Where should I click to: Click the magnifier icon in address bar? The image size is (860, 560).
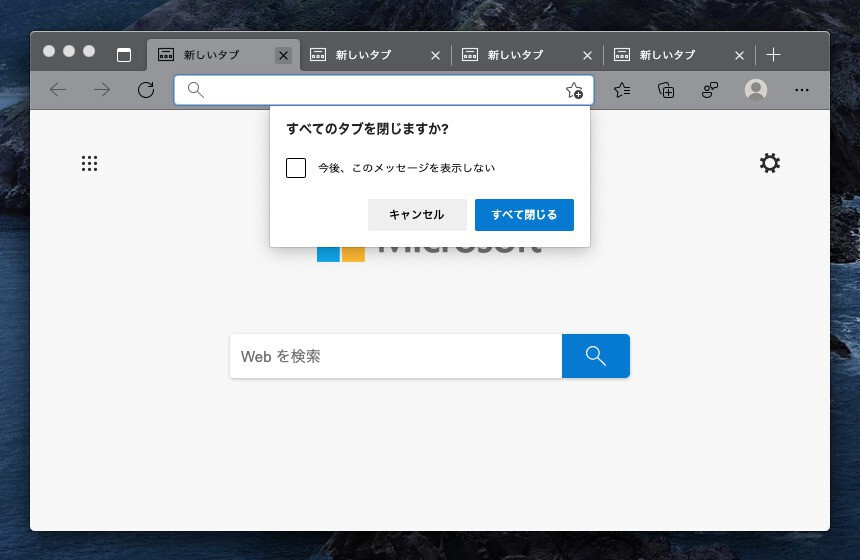coord(196,90)
